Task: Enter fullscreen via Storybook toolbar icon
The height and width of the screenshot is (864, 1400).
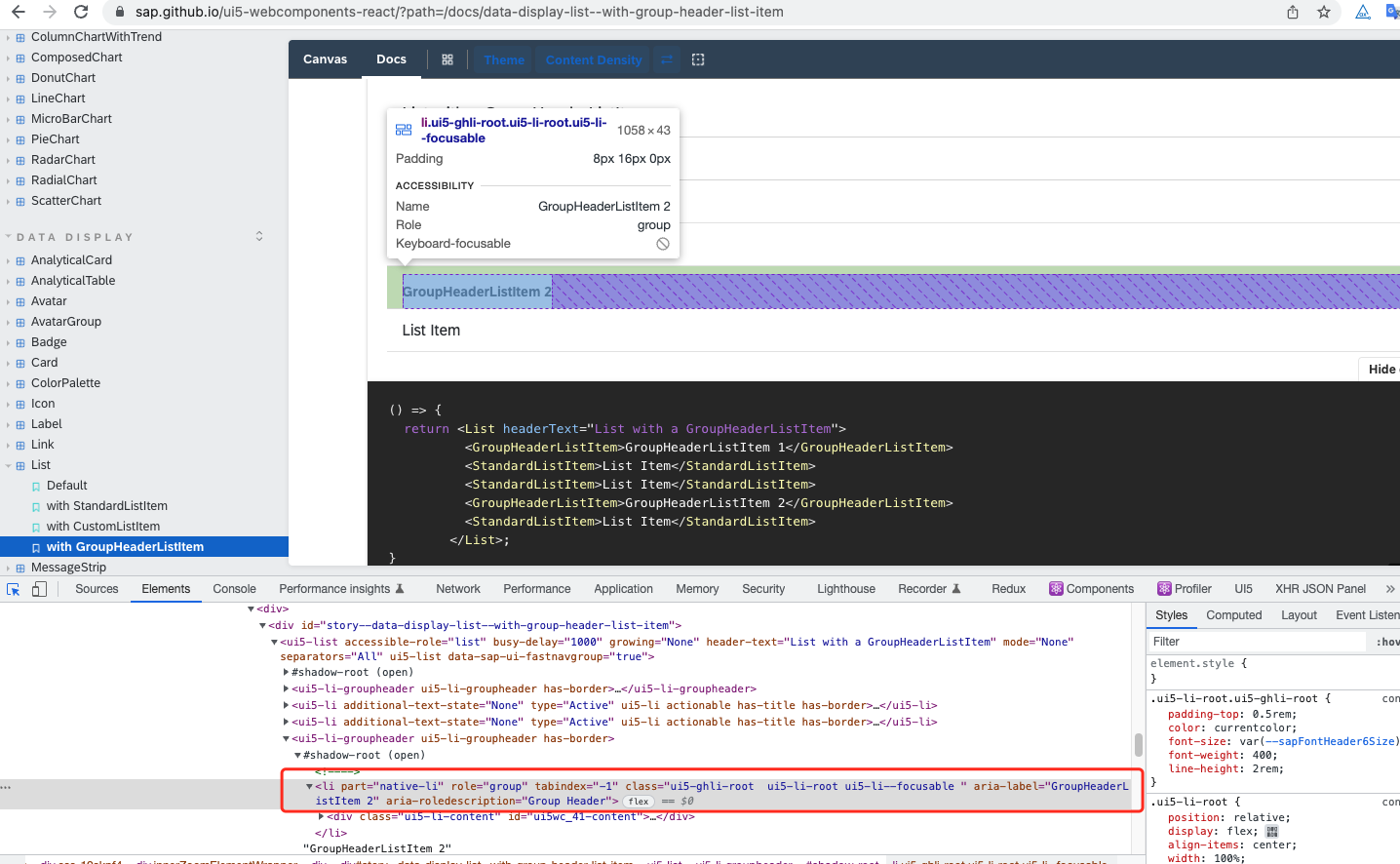Action: [698, 59]
